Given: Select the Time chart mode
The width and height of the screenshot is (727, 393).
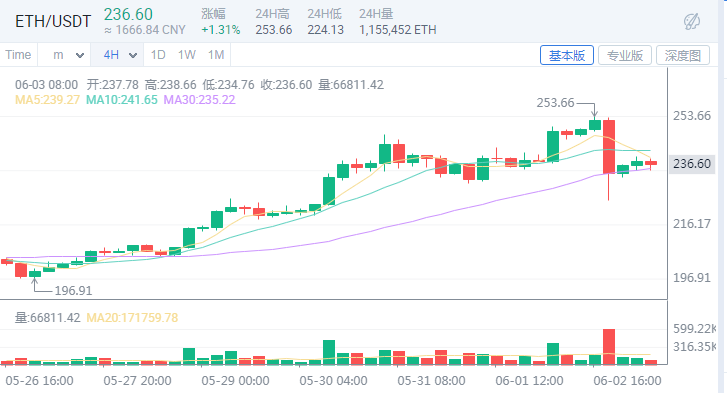Looking at the screenshot, I should pos(18,55).
